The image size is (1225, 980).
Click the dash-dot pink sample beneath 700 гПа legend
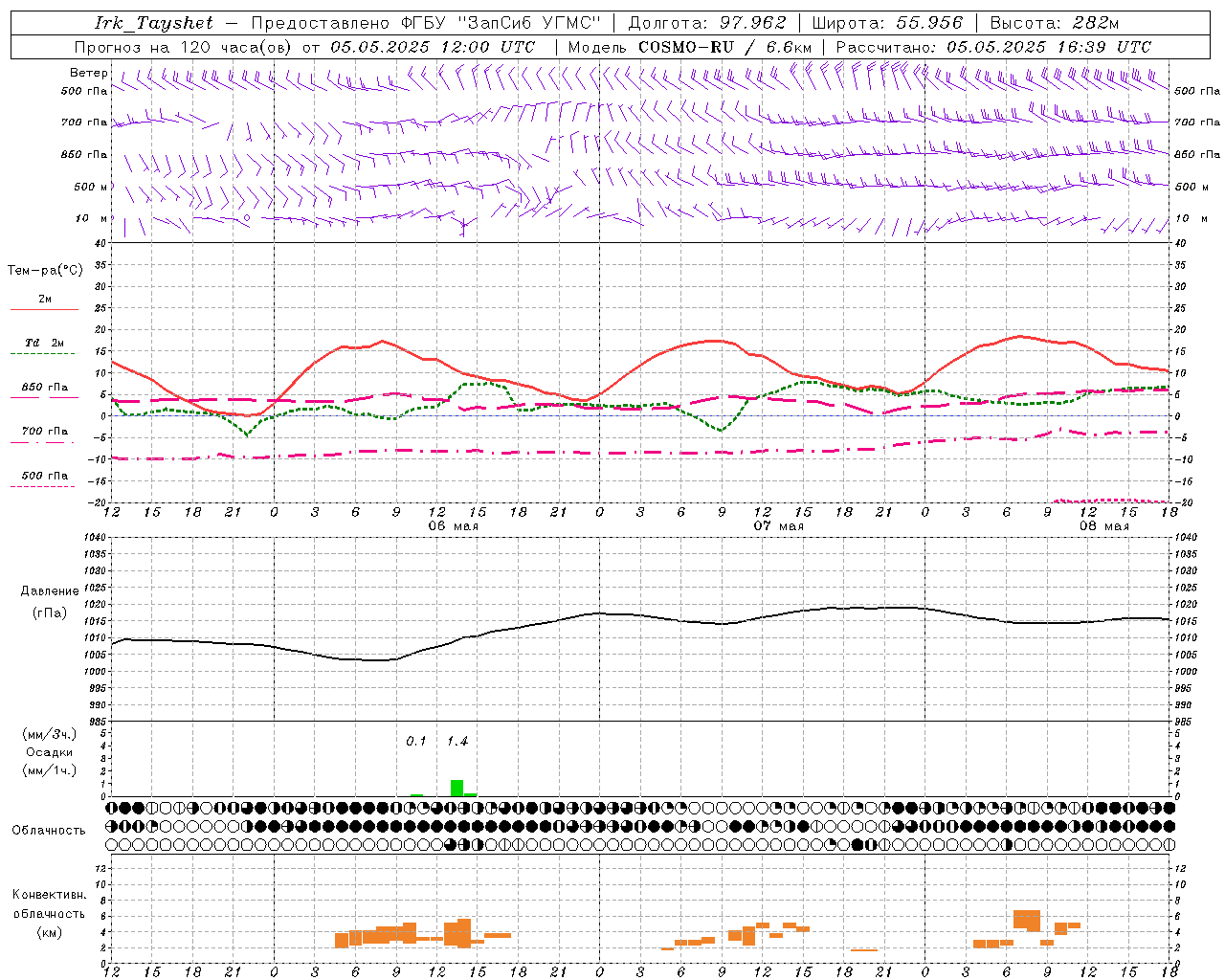pos(42,443)
